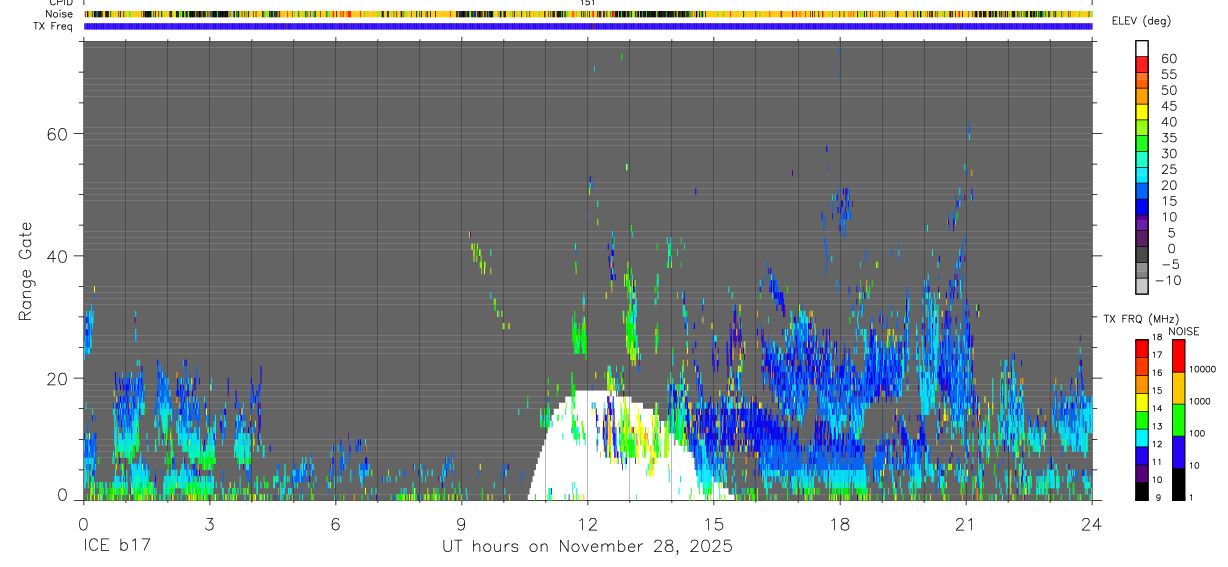Click the 18 tick on the UT hours axis

839,524
